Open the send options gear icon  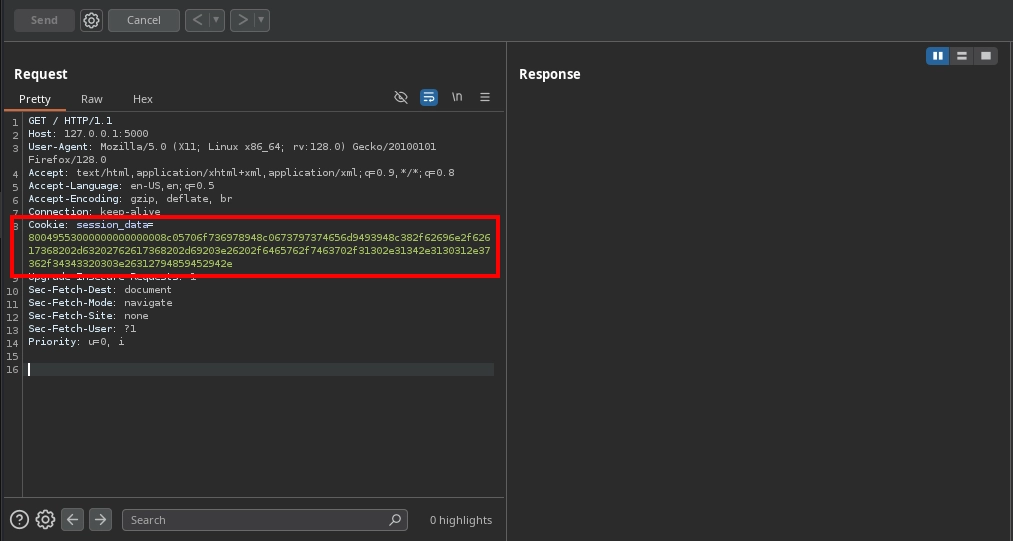91,20
